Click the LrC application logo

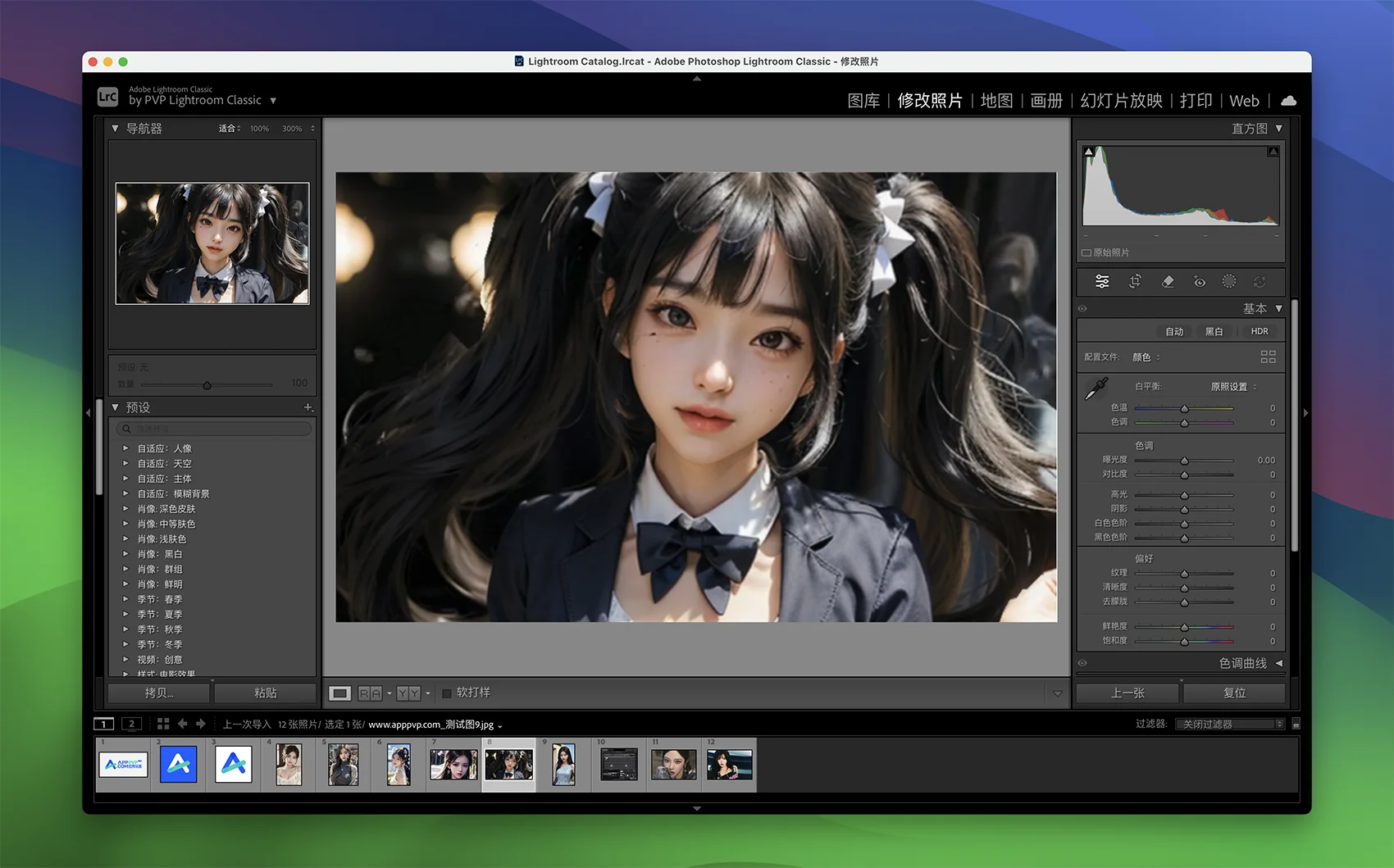point(107,97)
